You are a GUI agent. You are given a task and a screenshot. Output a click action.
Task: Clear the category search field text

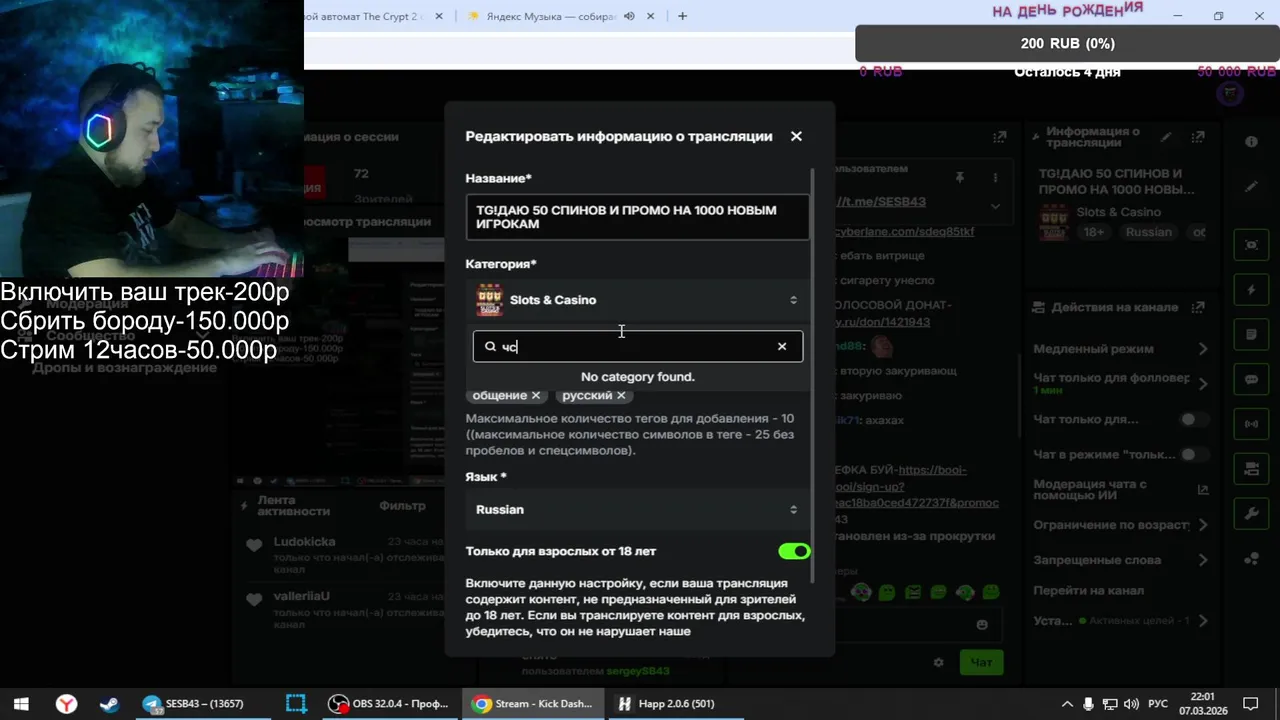[782, 346]
